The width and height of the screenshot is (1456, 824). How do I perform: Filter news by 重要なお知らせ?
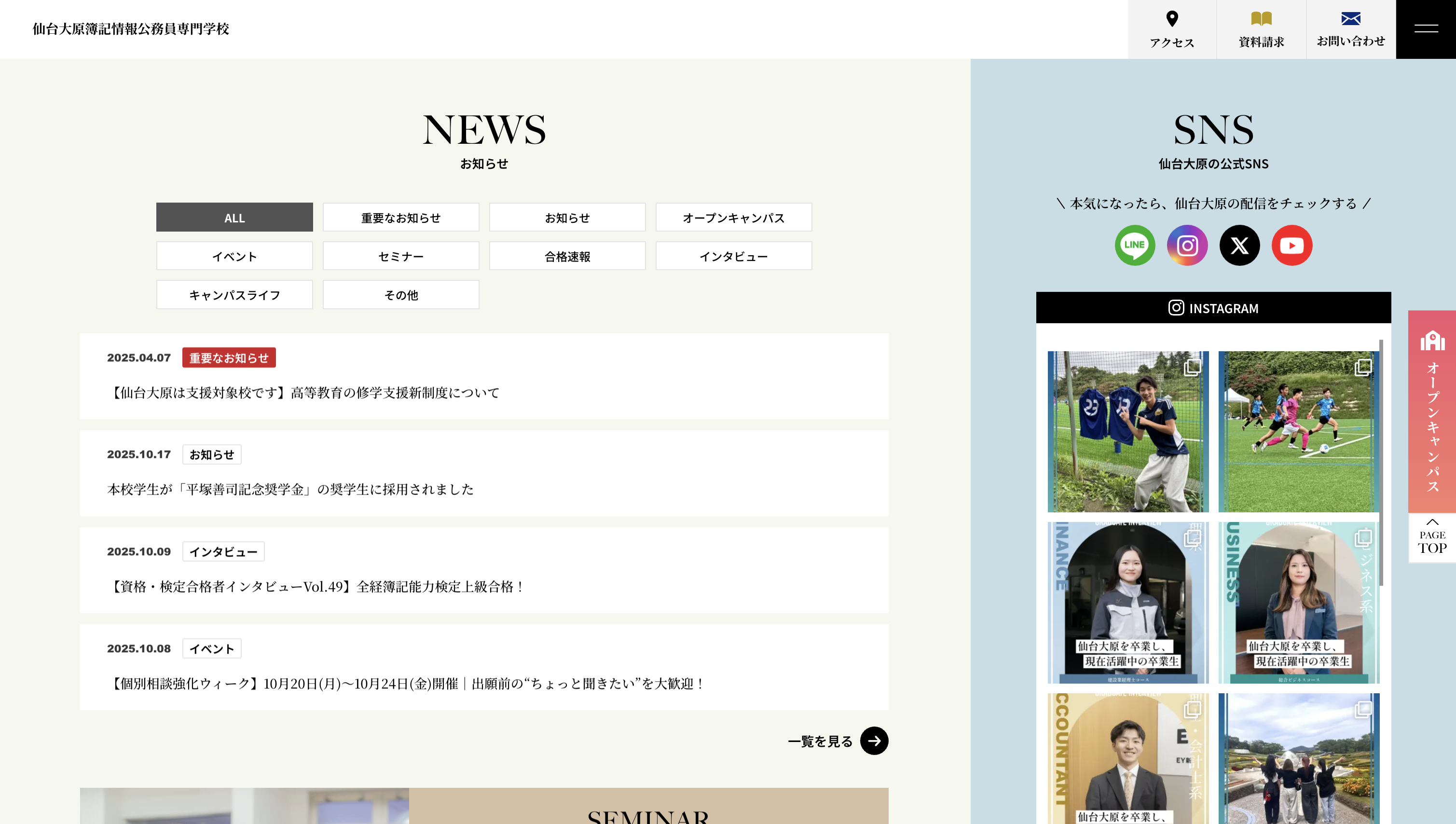[400, 217]
